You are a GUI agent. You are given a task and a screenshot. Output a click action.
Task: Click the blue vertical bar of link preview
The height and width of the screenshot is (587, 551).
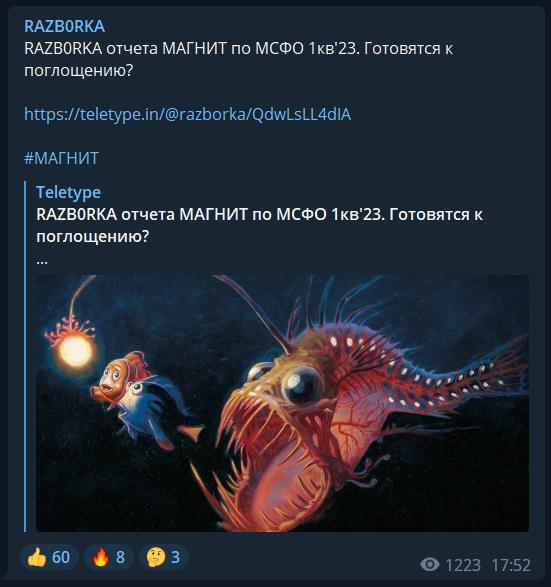click(x=25, y=356)
